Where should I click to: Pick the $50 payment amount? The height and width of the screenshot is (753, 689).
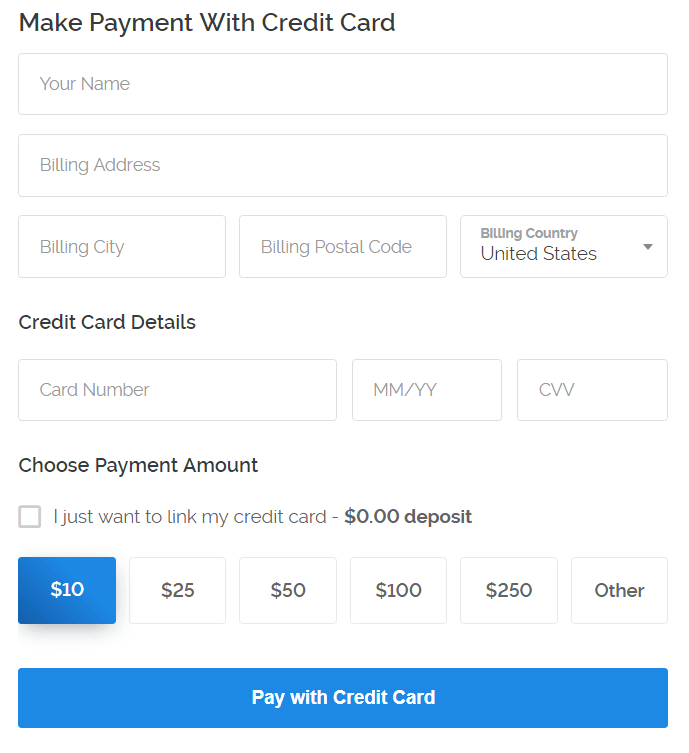coord(288,590)
